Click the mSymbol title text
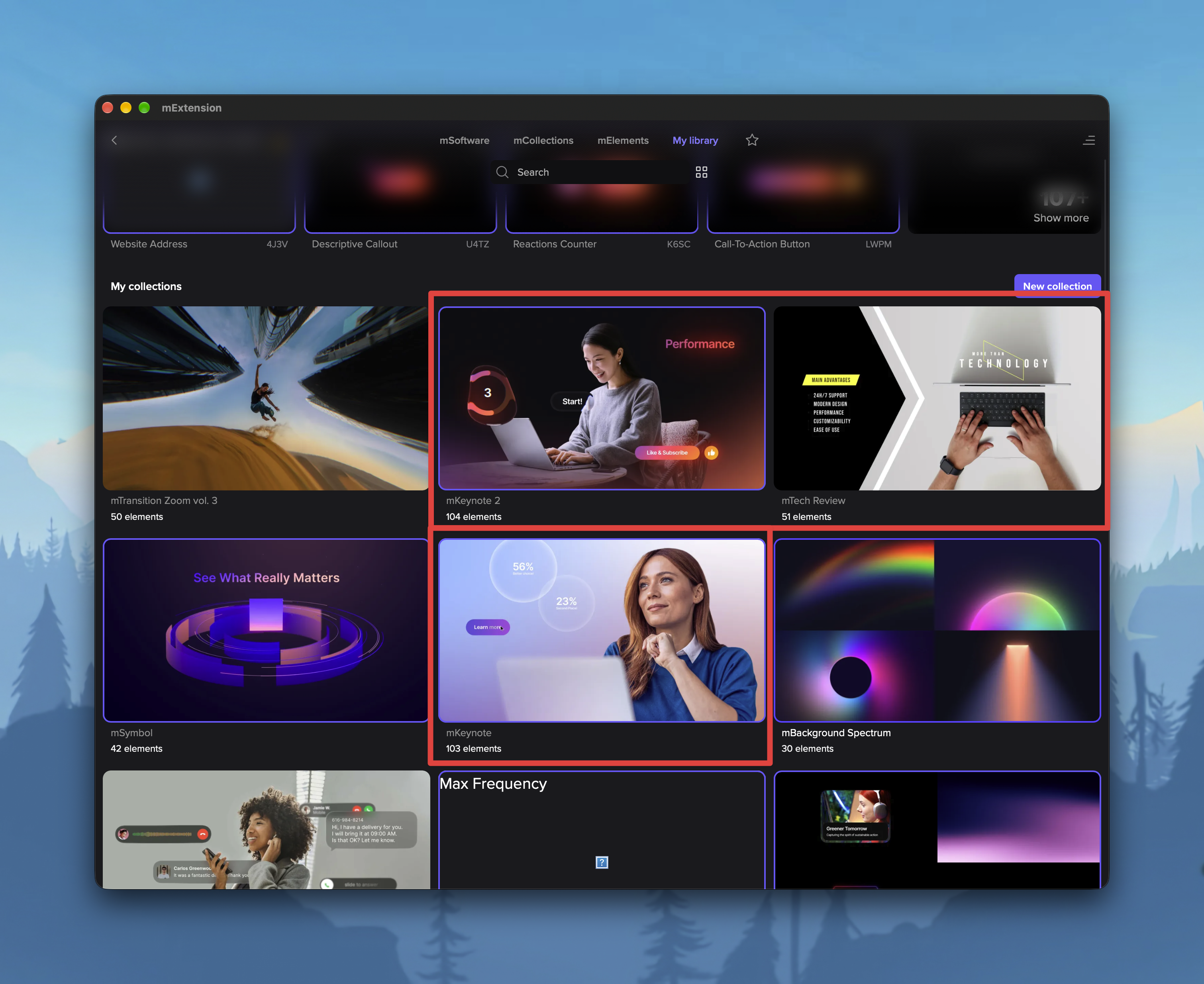 point(131,733)
